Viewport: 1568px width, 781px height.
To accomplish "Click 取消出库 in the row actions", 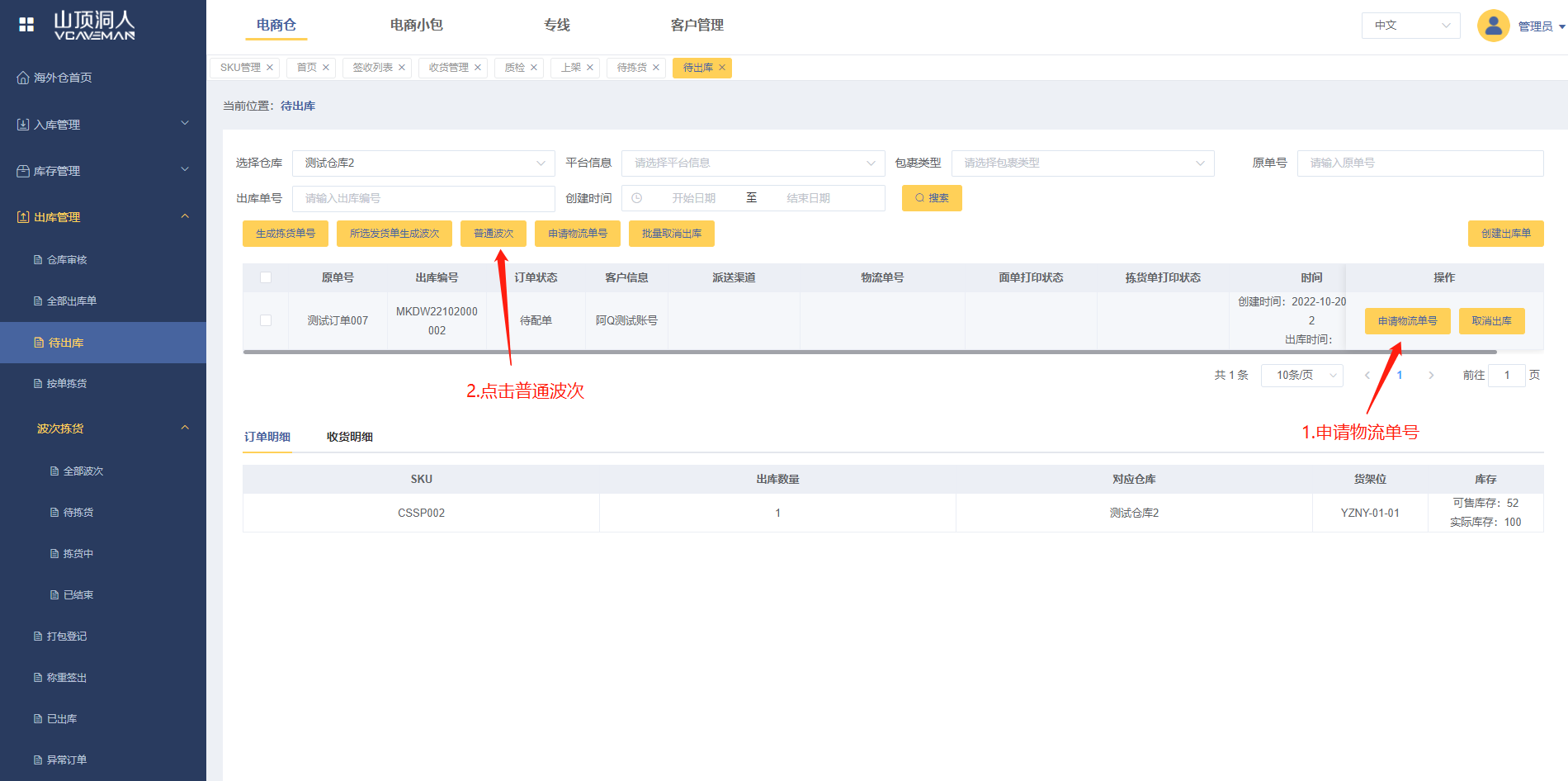I will (x=1491, y=321).
